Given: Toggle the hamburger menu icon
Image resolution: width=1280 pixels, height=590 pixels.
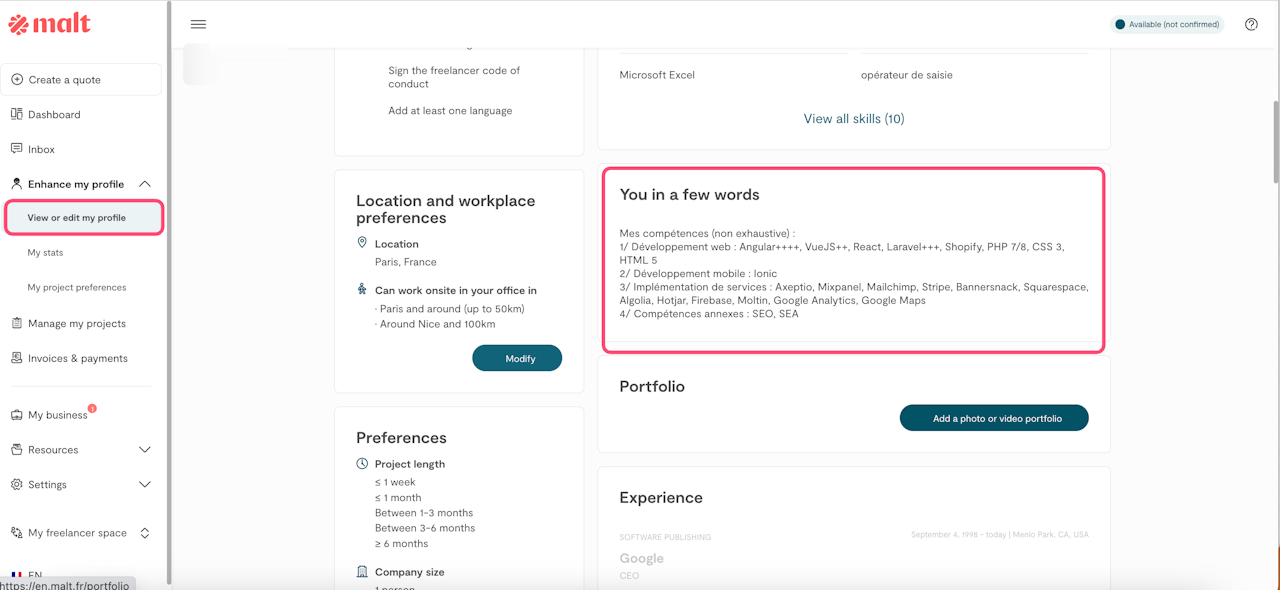Looking at the screenshot, I should click(x=198, y=25).
